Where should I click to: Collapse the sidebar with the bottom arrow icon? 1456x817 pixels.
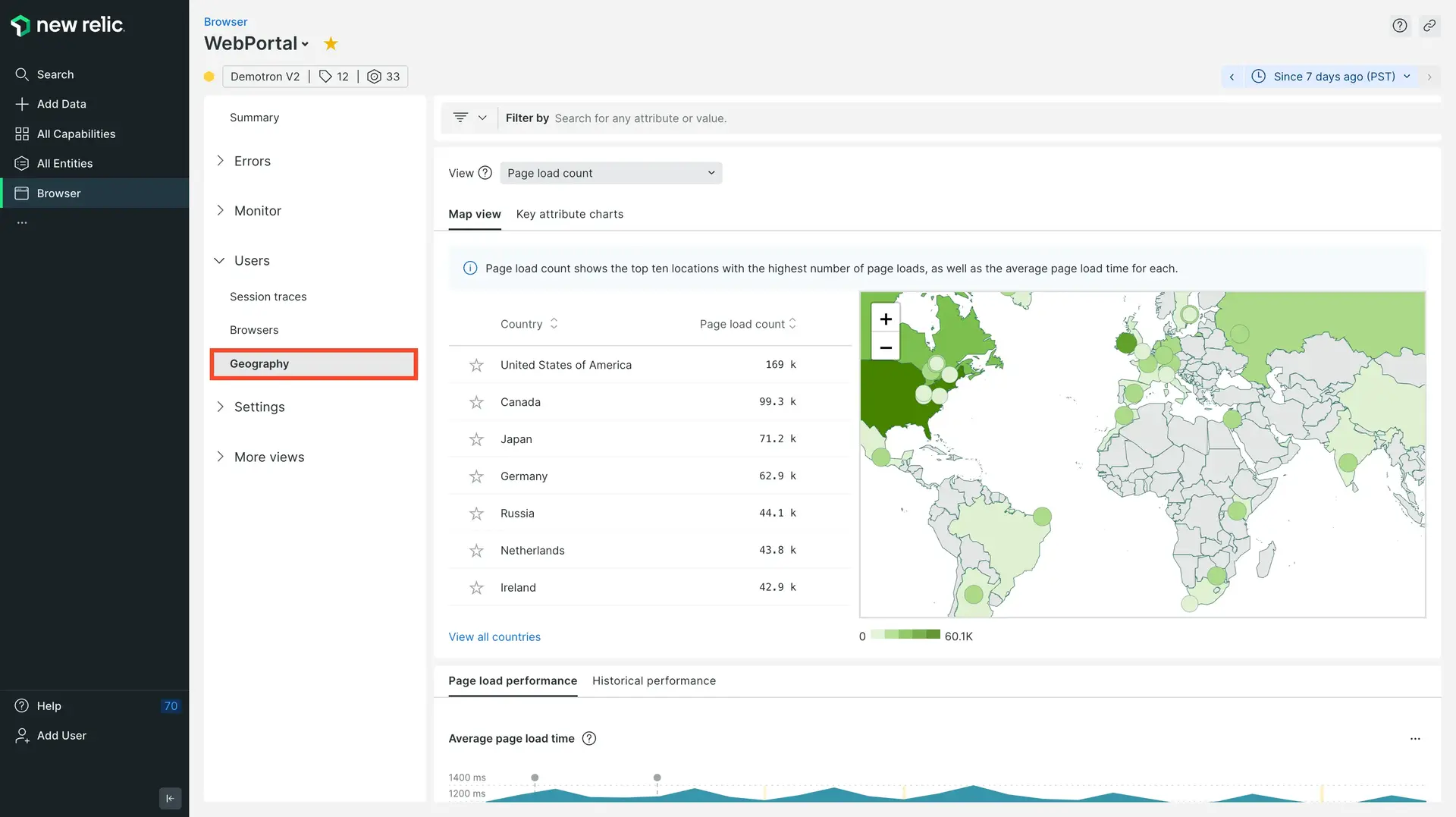170,798
